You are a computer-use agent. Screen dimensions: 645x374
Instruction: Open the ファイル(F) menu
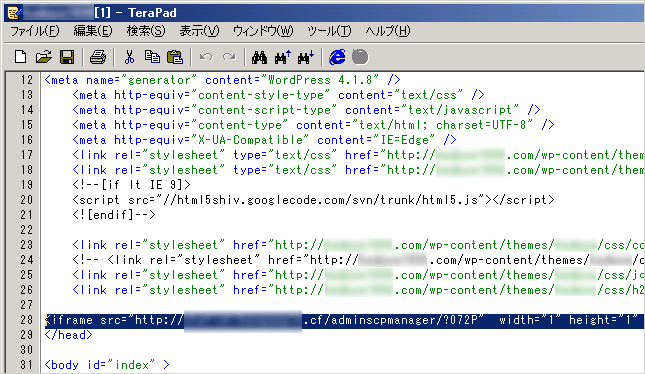tap(35, 31)
